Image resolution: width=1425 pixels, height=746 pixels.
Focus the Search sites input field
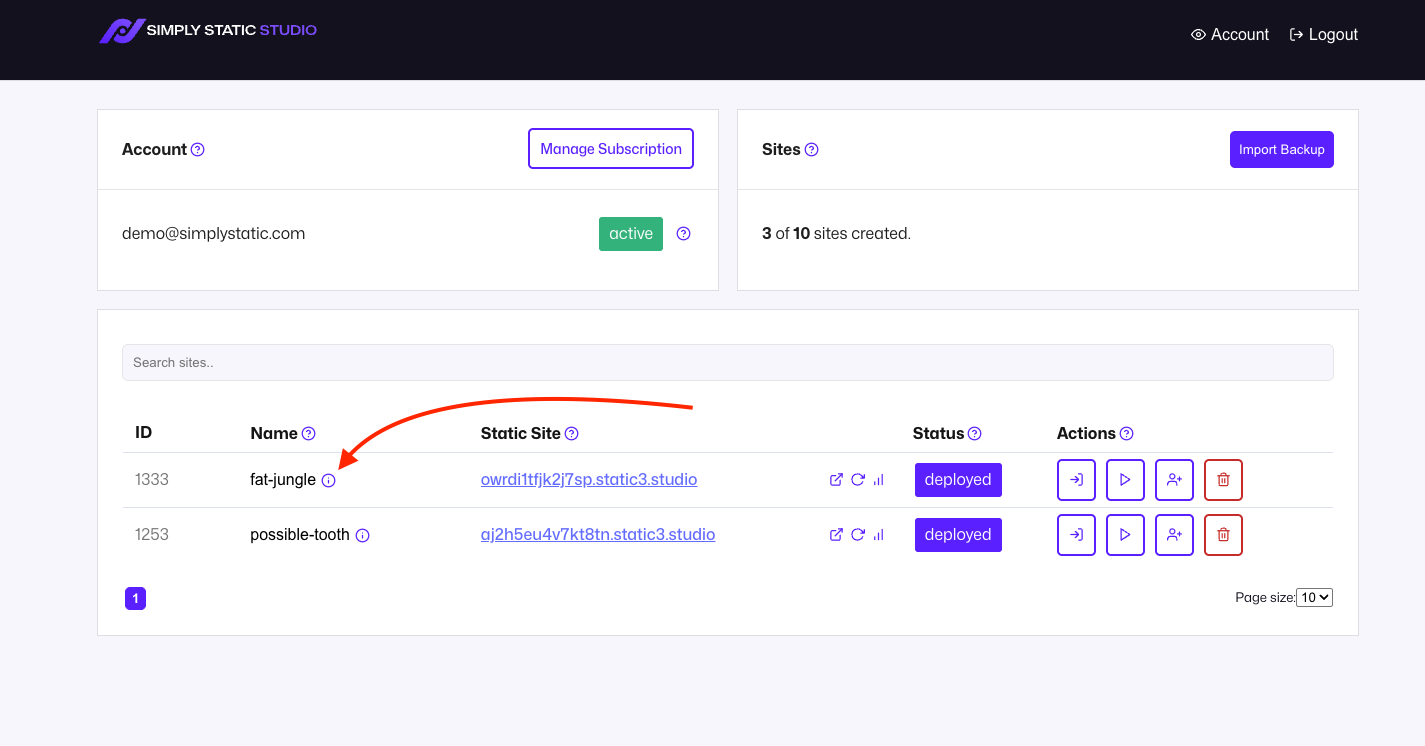728,362
